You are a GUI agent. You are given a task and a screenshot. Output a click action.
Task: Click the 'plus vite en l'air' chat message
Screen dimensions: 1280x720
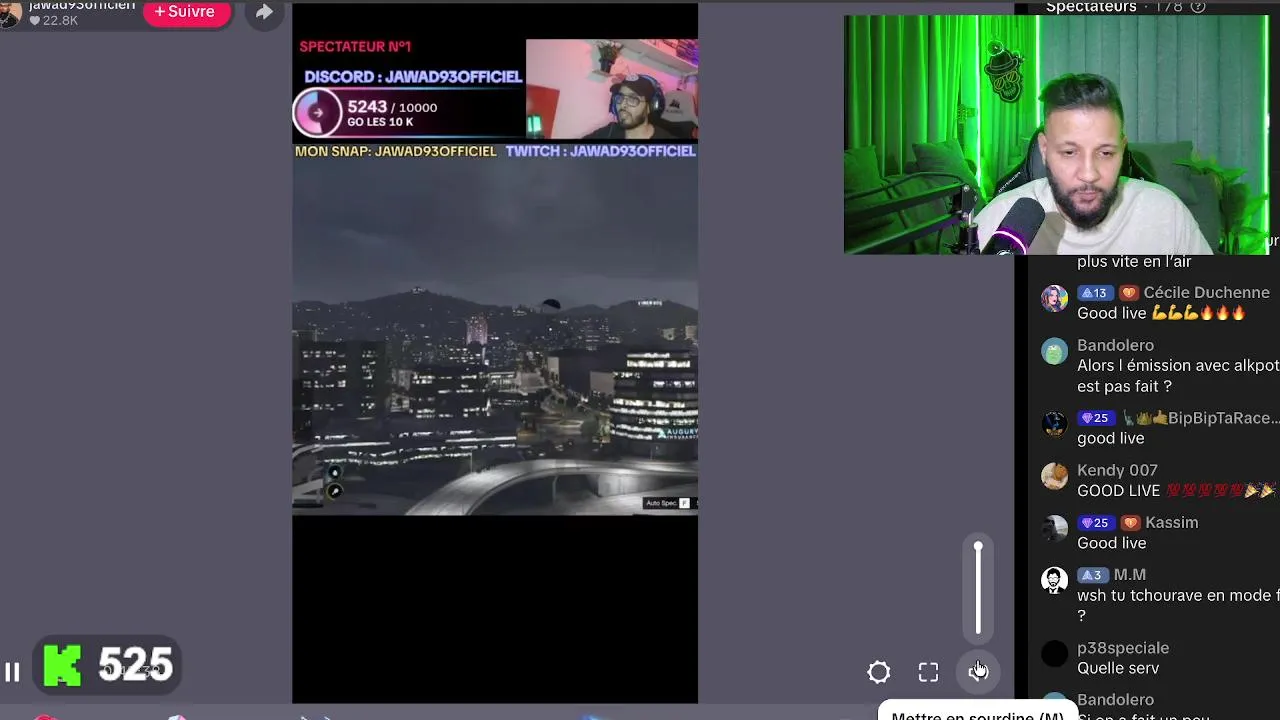(x=1134, y=262)
